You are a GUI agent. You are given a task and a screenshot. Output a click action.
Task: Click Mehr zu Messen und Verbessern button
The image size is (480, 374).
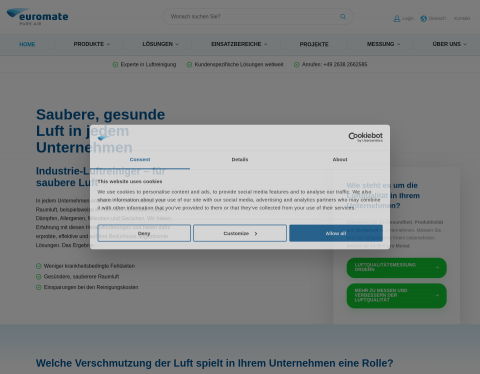coord(397,296)
